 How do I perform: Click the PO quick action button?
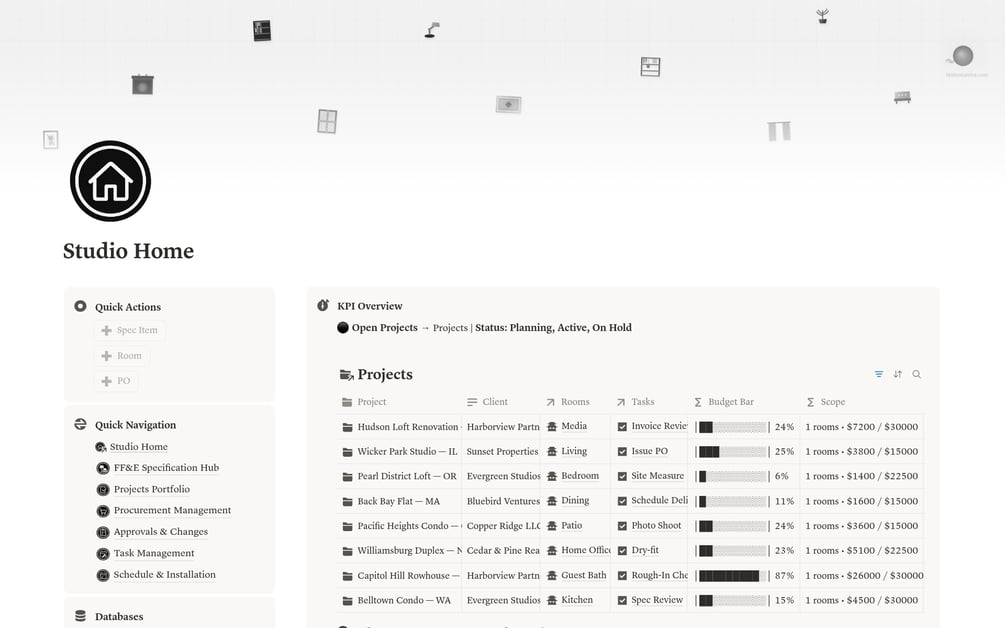(x=116, y=381)
